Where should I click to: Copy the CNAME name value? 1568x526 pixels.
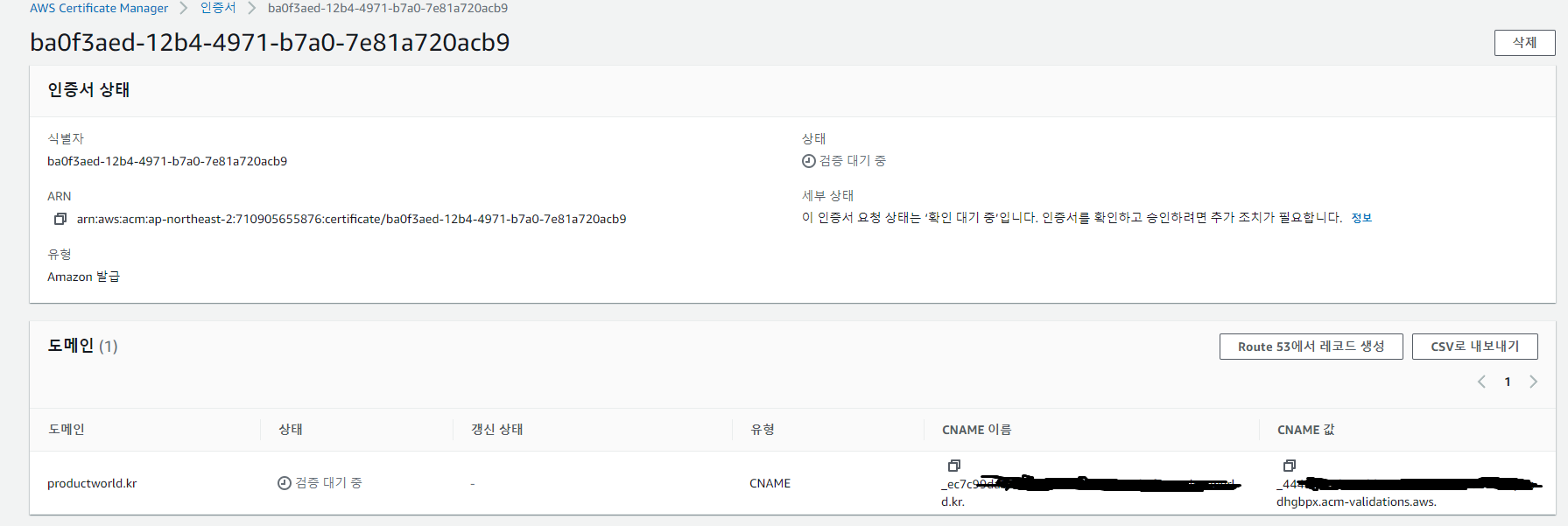tap(954, 466)
